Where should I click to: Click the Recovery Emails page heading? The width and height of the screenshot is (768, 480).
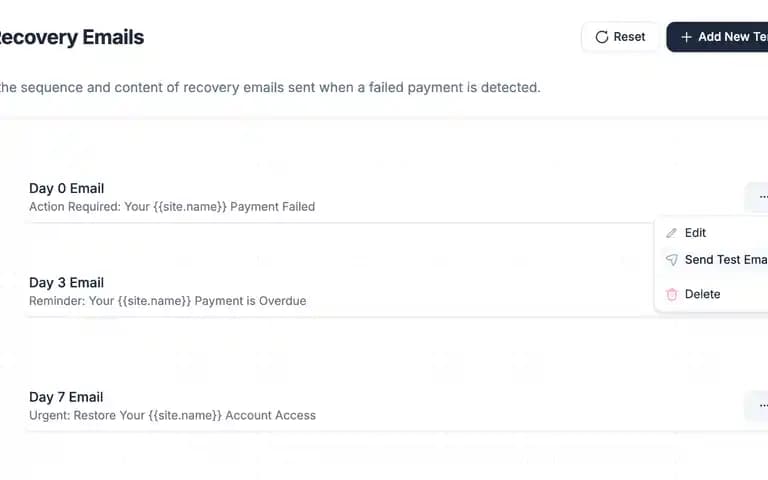pos(72,37)
